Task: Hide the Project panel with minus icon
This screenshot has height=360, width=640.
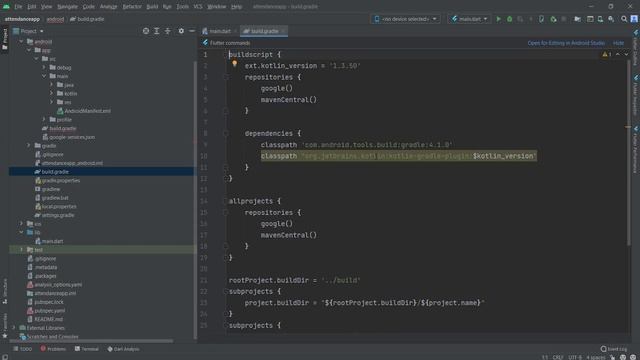Action: [192, 31]
